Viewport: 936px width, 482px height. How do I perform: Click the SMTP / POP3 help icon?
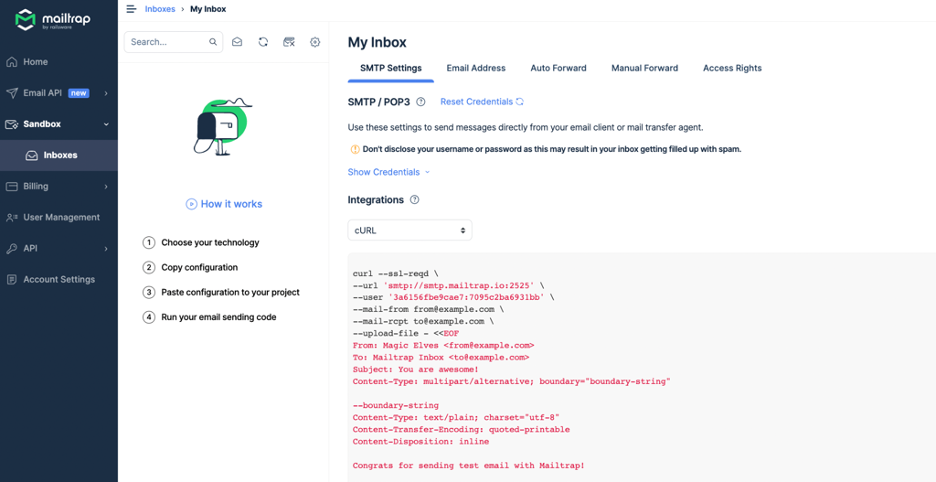421,102
